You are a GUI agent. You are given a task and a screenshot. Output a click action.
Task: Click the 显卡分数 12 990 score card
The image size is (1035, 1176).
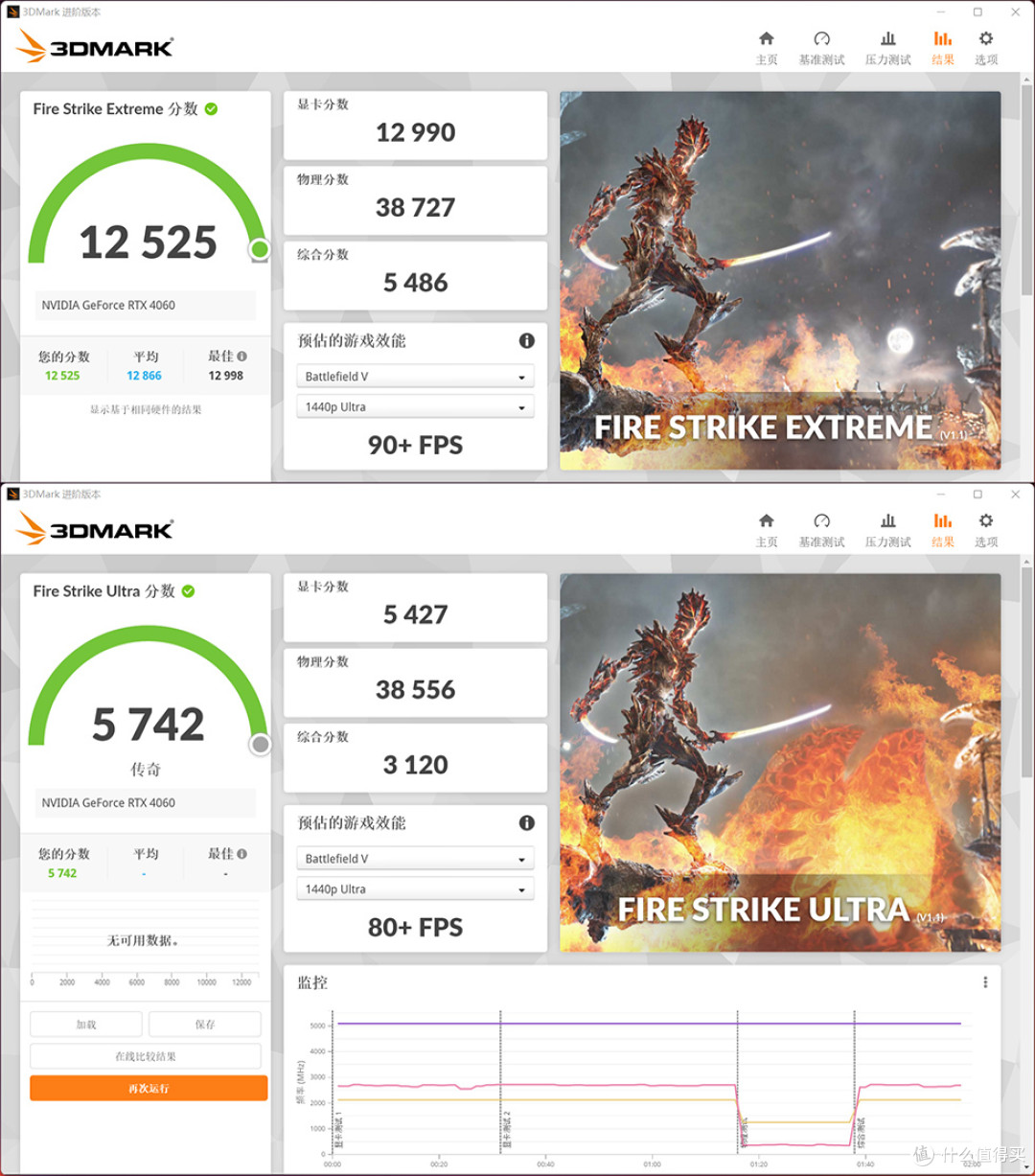coord(415,126)
